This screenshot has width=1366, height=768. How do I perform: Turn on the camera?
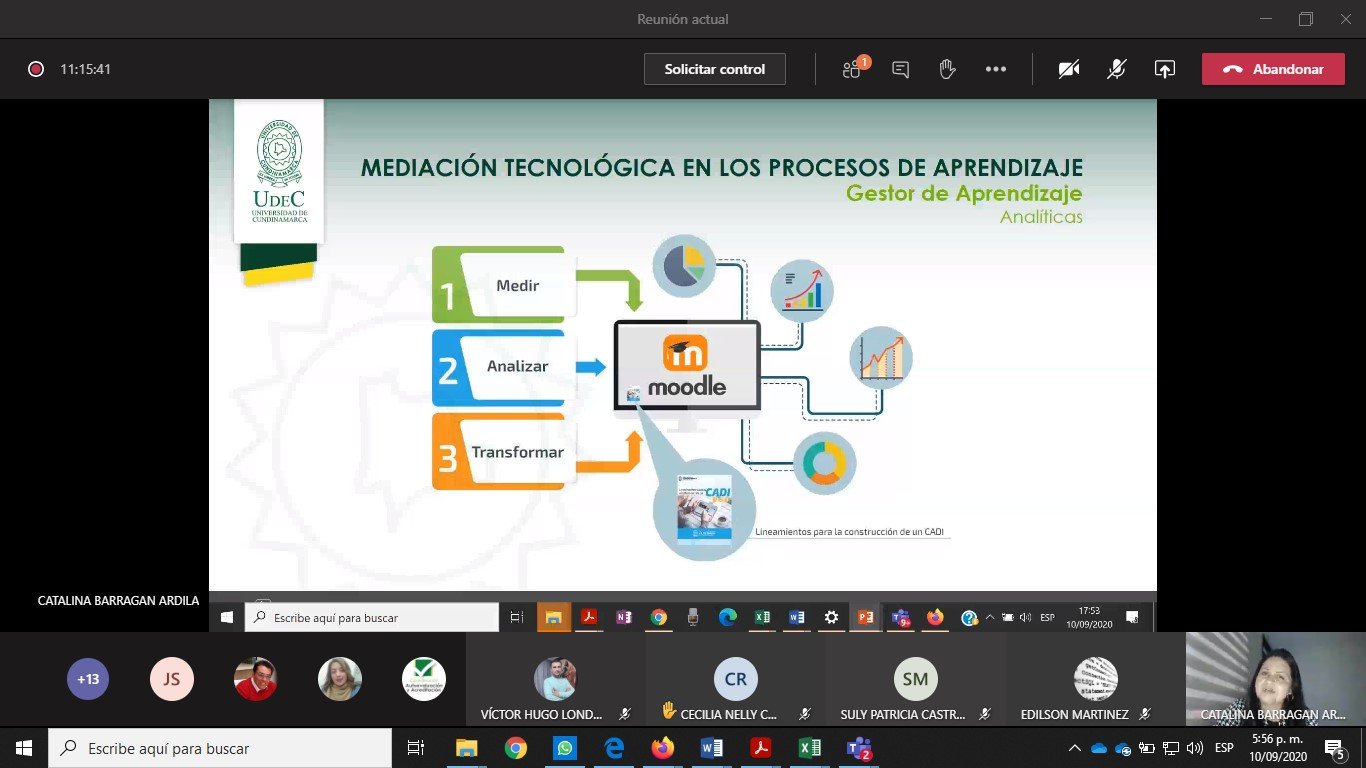point(1069,69)
